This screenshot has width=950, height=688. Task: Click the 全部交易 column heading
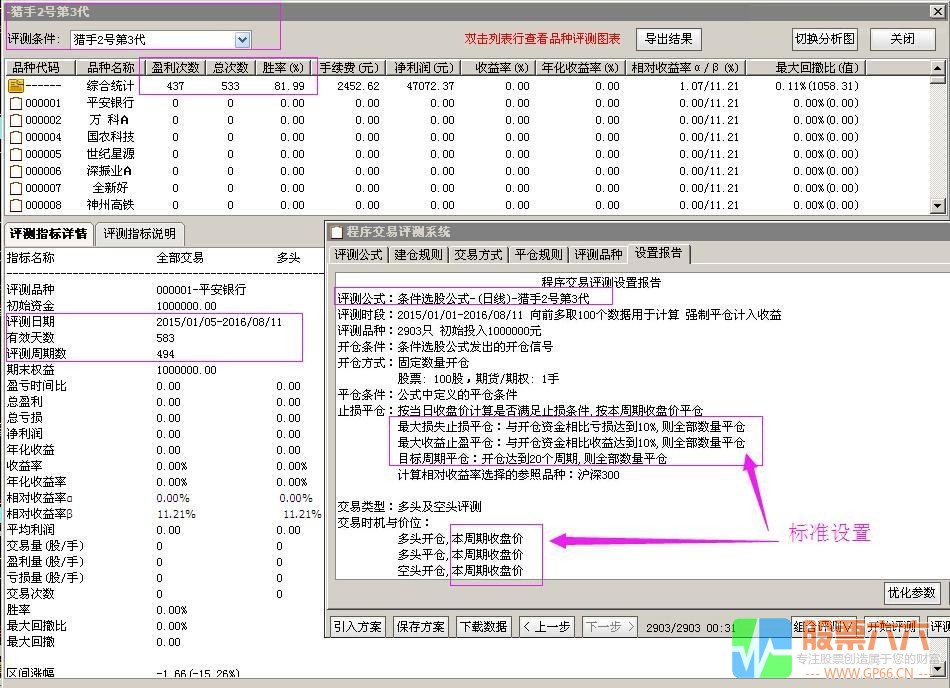pos(180,258)
